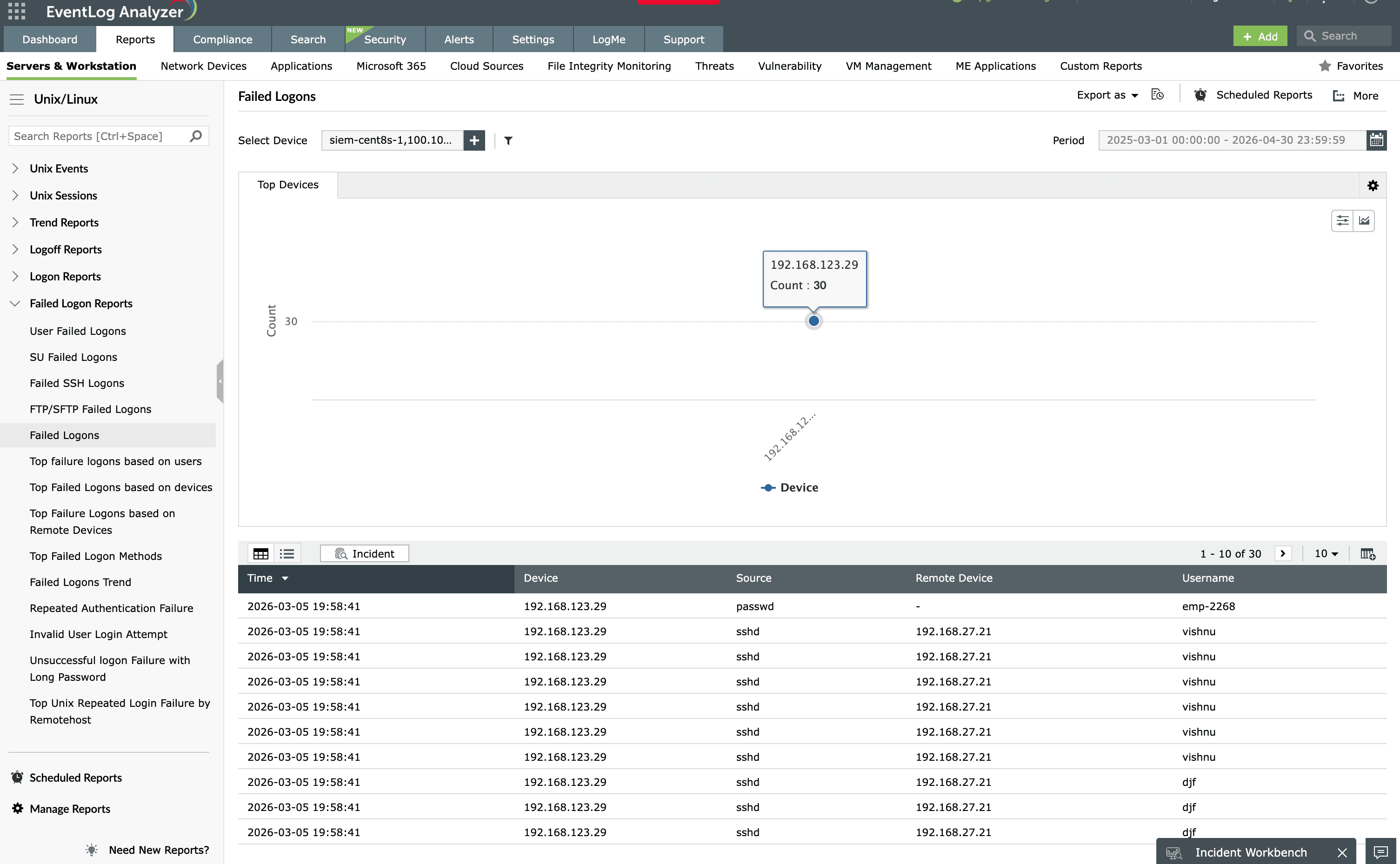
Task: Toggle the Device legend entry
Action: click(x=790, y=487)
